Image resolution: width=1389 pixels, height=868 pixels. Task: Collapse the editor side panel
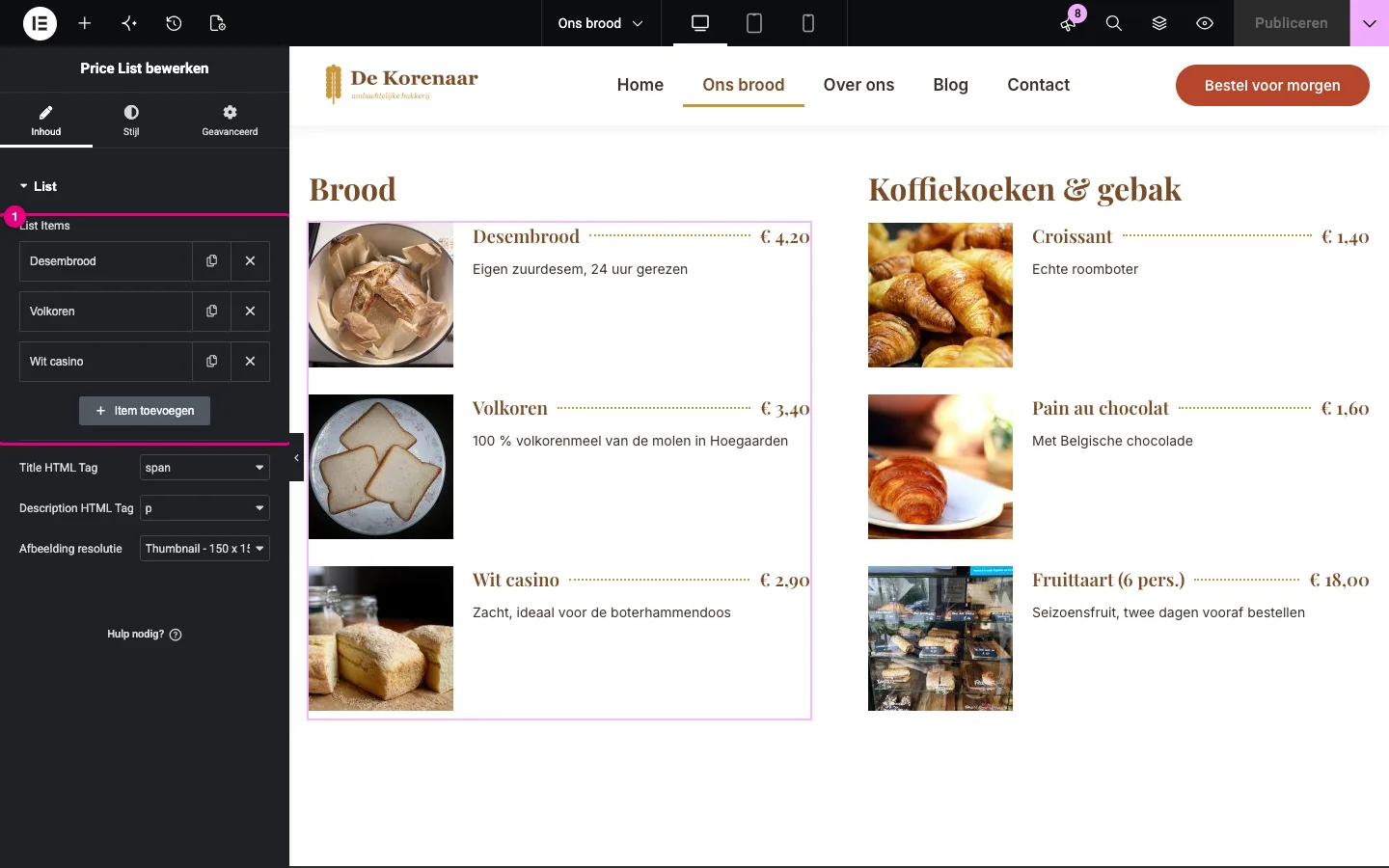(296, 458)
